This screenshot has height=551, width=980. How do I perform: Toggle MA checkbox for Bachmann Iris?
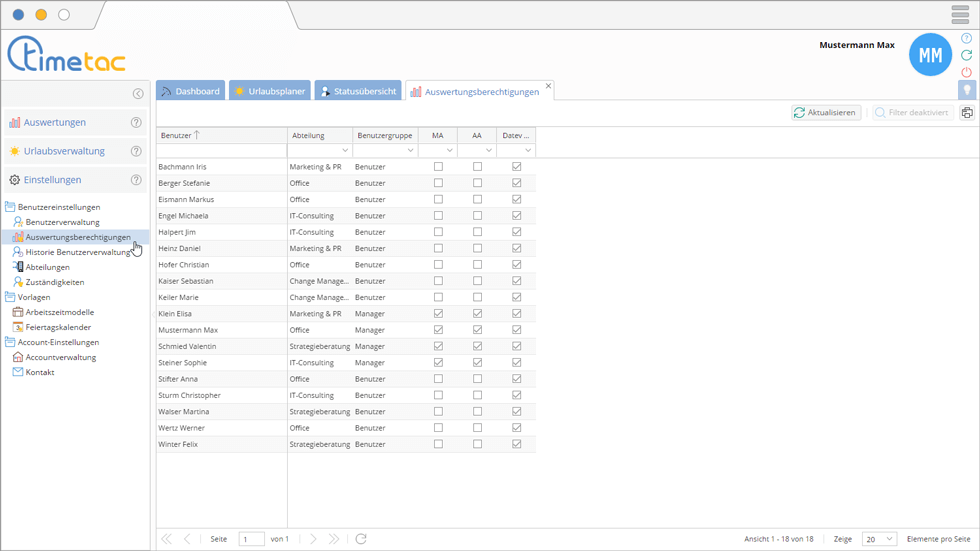pos(438,167)
